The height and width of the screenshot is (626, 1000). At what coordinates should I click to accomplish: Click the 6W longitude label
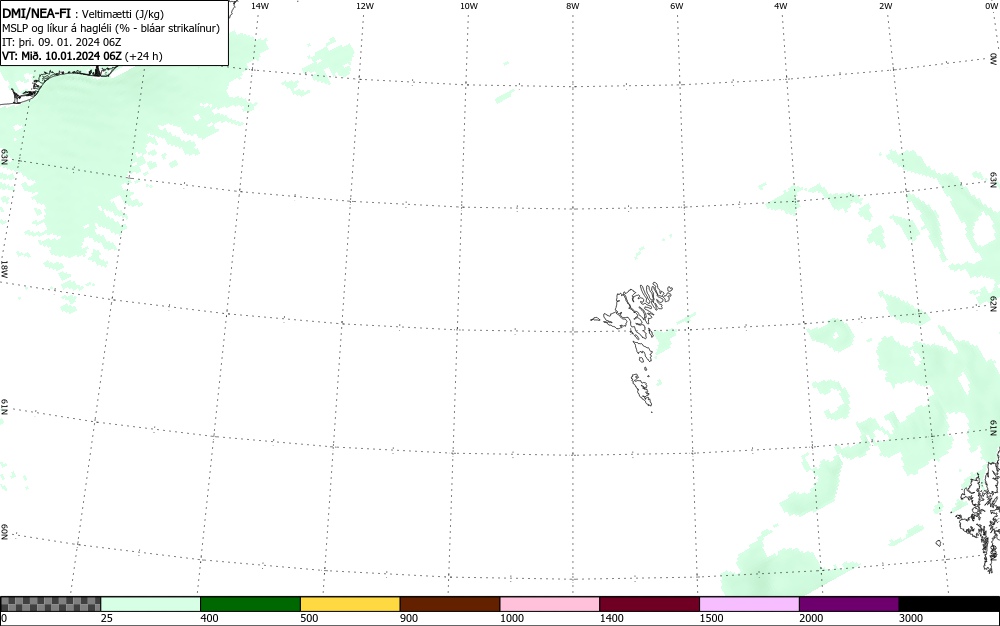tap(677, 6)
